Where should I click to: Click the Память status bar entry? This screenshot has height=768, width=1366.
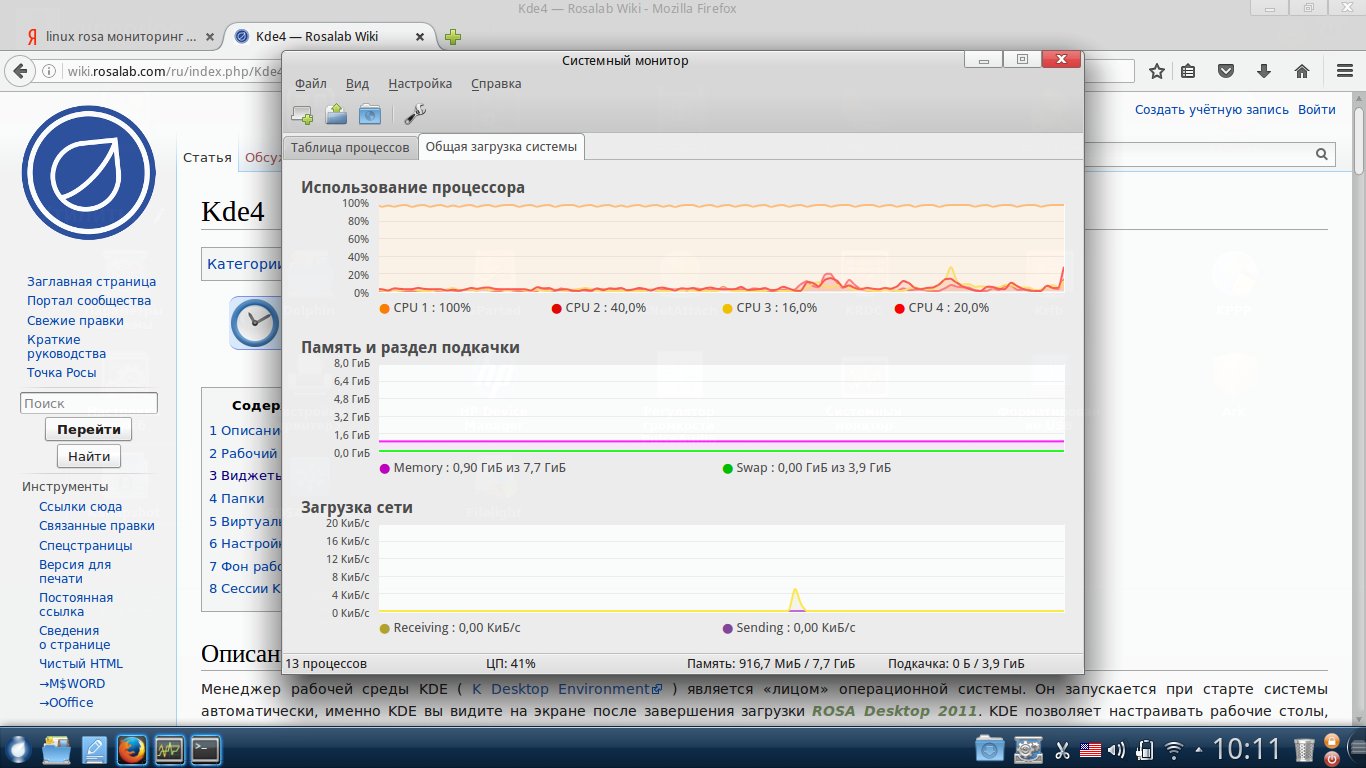pos(771,664)
